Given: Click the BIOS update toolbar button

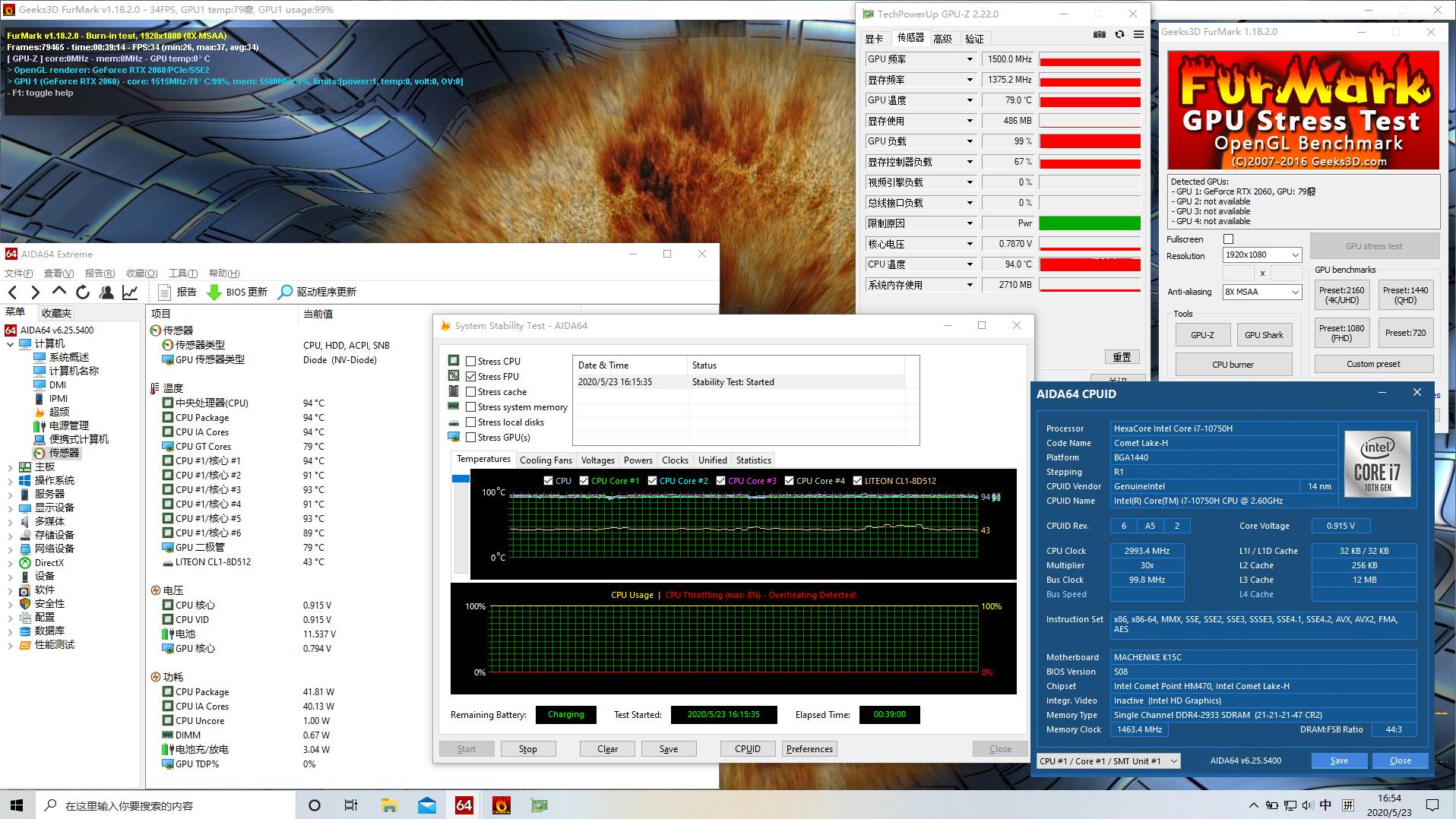Looking at the screenshot, I should 237,292.
